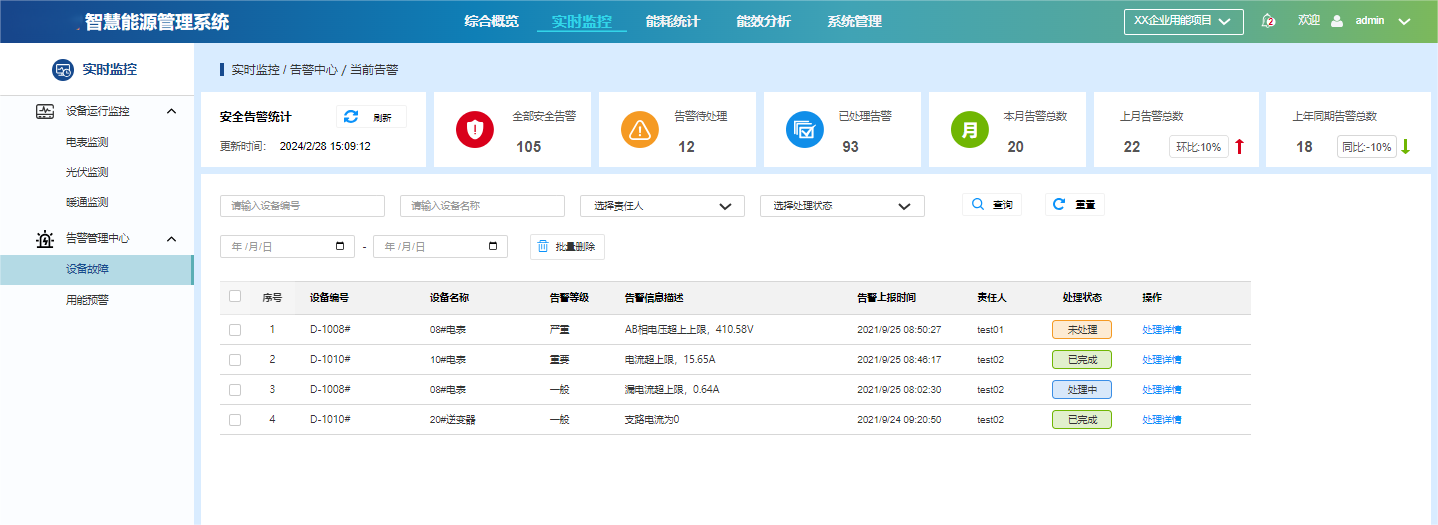Screen dimensions: 1438x525
Task: Check the row 2 checkbox for 10#电表
Action: pos(235,360)
